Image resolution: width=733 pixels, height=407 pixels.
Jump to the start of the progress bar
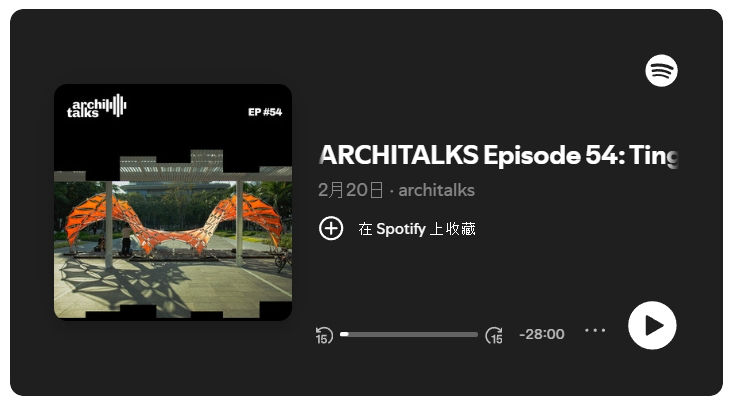341,334
